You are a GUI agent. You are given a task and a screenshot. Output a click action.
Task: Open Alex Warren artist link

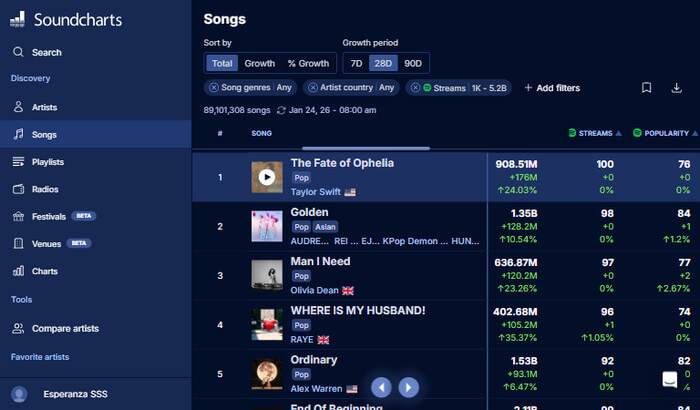[317, 389]
